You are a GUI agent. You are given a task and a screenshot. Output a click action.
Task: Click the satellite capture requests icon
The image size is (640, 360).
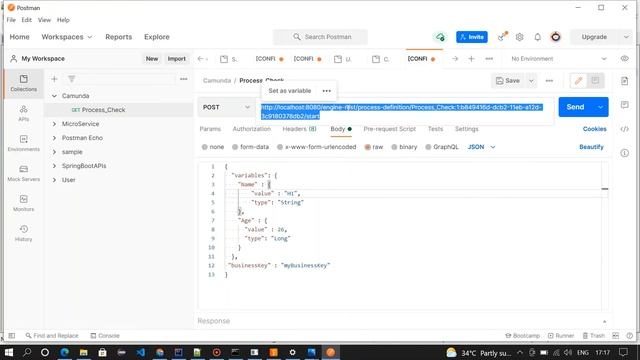click(x=502, y=37)
